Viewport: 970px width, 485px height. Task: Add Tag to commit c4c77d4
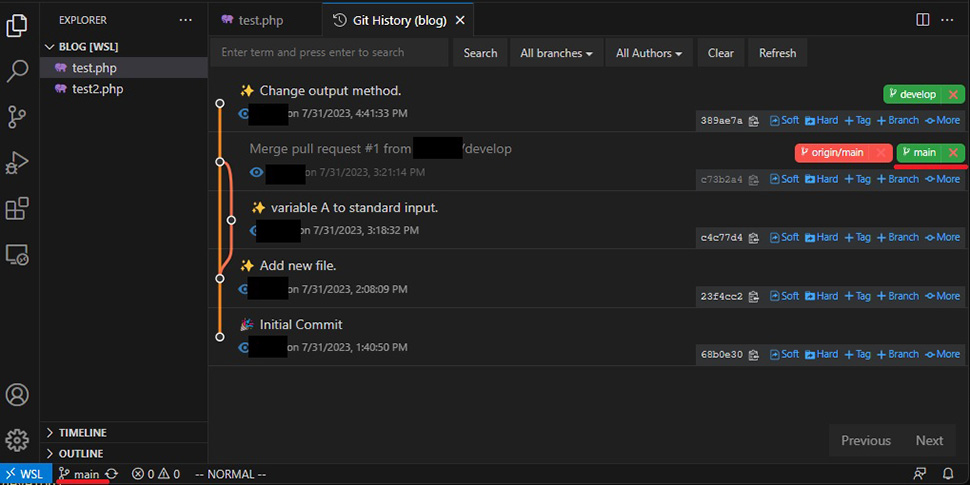click(x=858, y=237)
